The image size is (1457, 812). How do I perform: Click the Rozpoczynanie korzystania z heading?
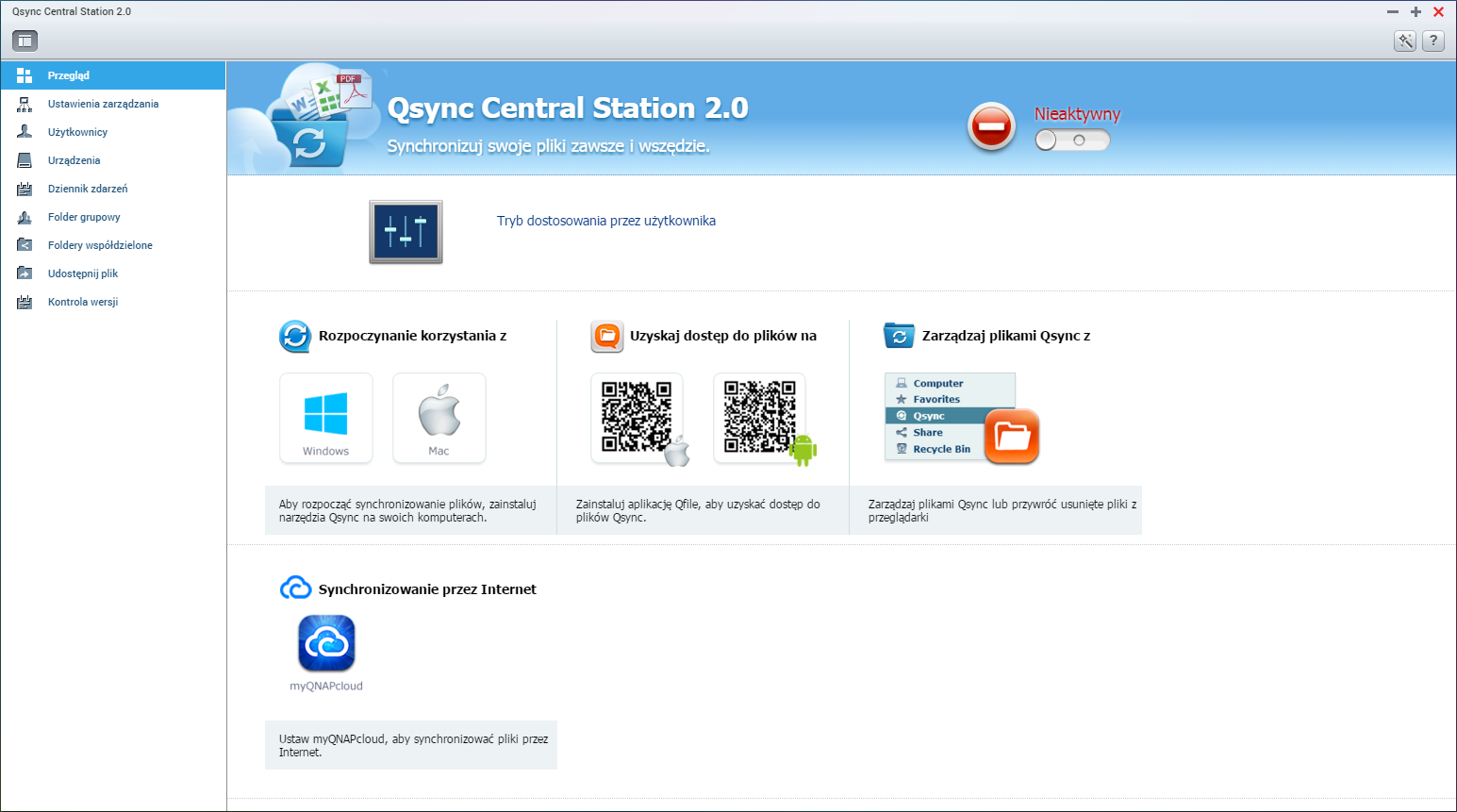[x=413, y=336]
